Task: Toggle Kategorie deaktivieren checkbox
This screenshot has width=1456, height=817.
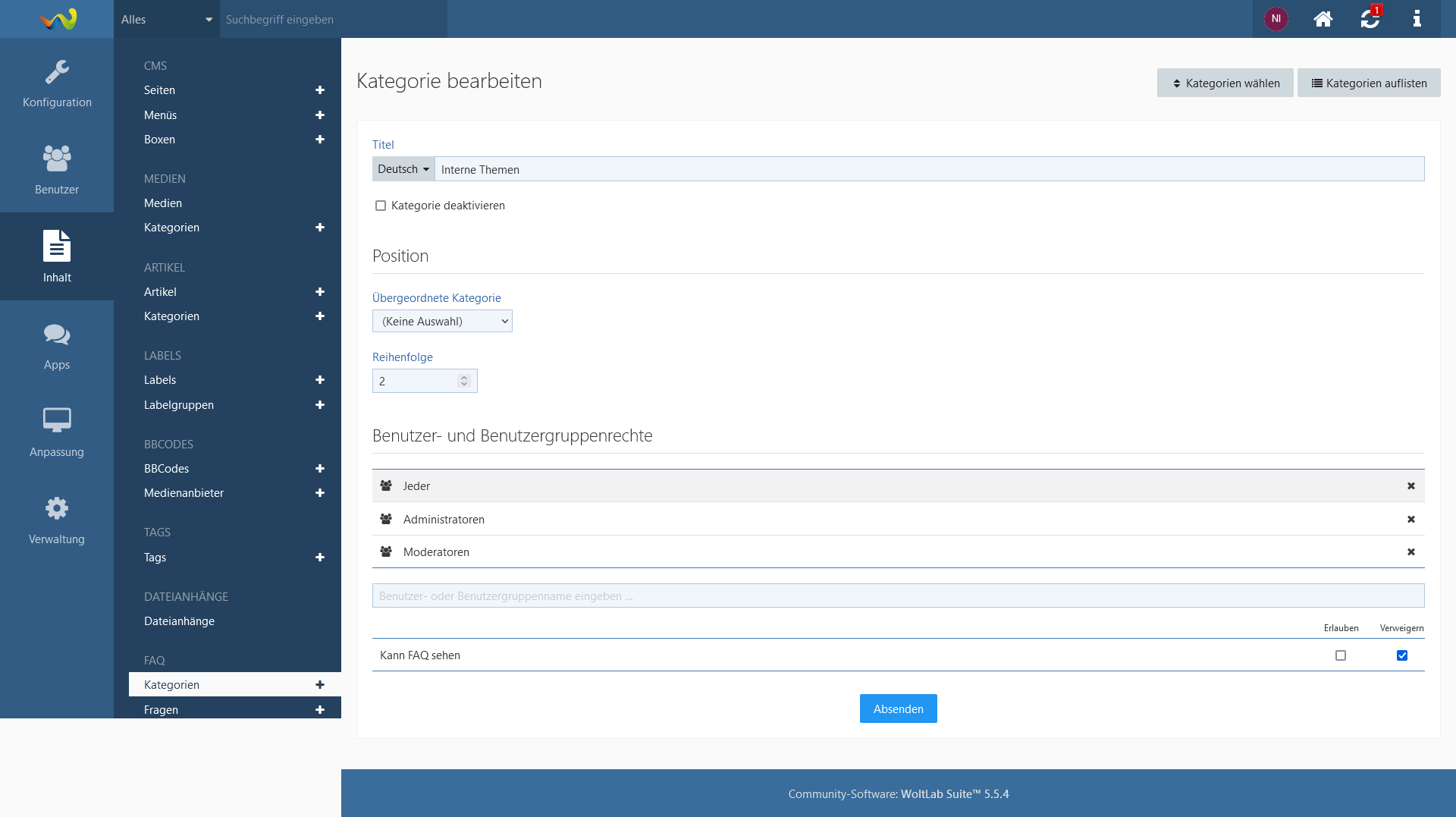Action: coord(381,206)
